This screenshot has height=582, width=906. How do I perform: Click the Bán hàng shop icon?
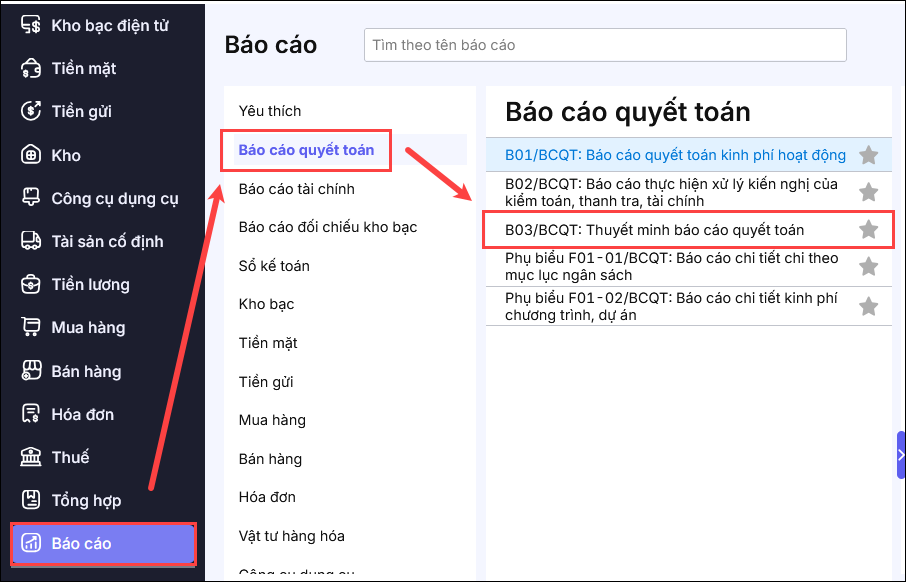click(31, 371)
